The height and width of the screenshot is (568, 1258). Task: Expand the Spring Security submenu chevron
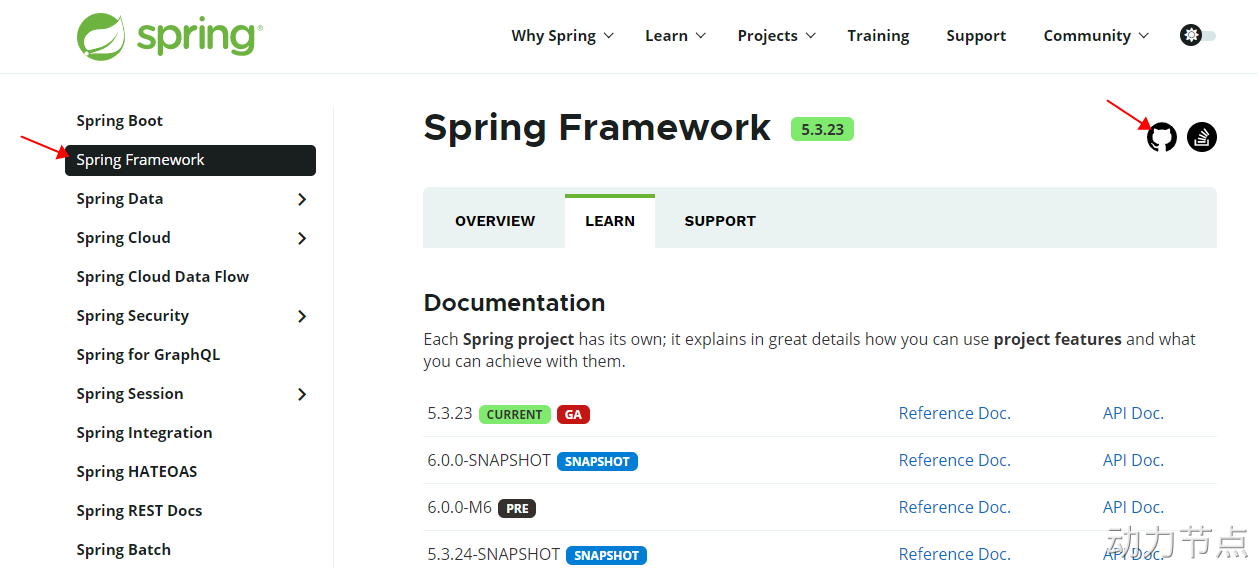tap(302, 316)
